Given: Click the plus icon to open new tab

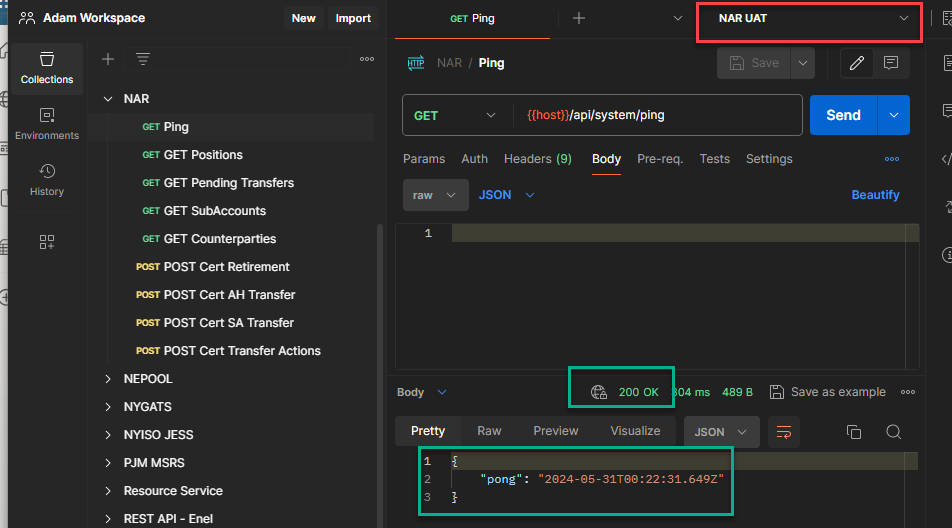Looking at the screenshot, I should click(579, 18).
